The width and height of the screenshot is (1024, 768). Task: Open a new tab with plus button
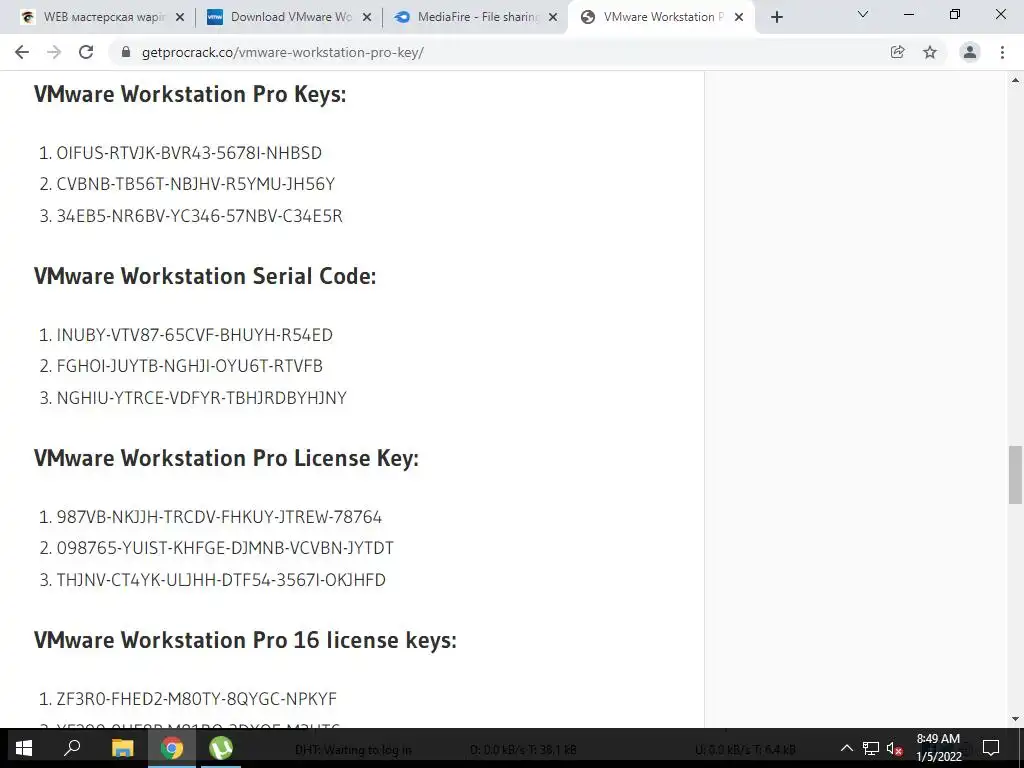[776, 18]
